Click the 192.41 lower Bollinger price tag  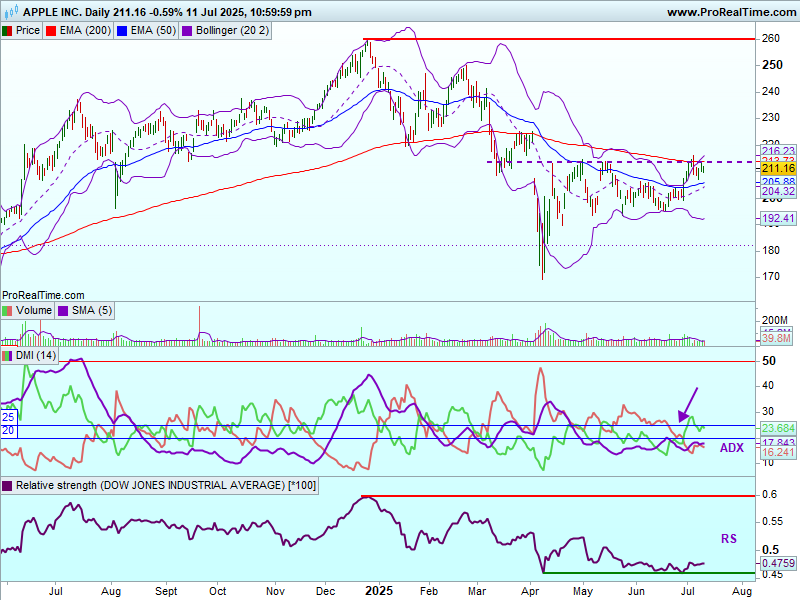tap(776, 218)
